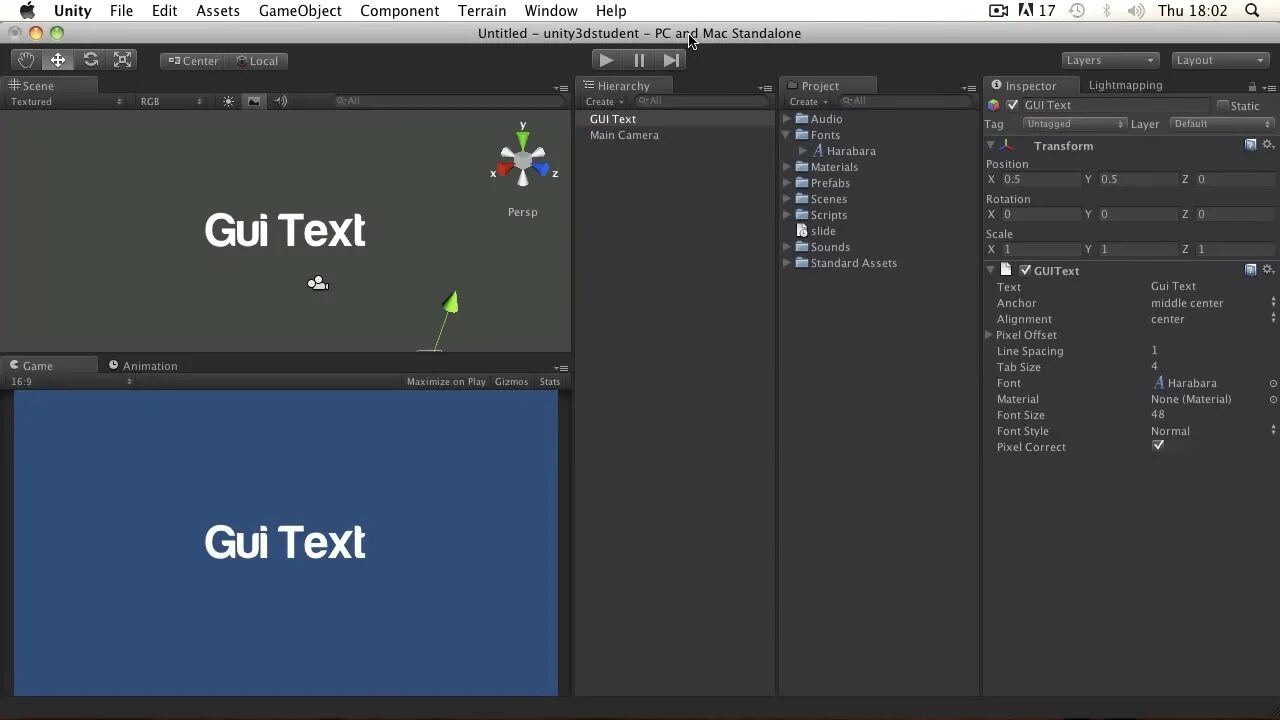Open GUIText help book icon

tap(1250, 270)
